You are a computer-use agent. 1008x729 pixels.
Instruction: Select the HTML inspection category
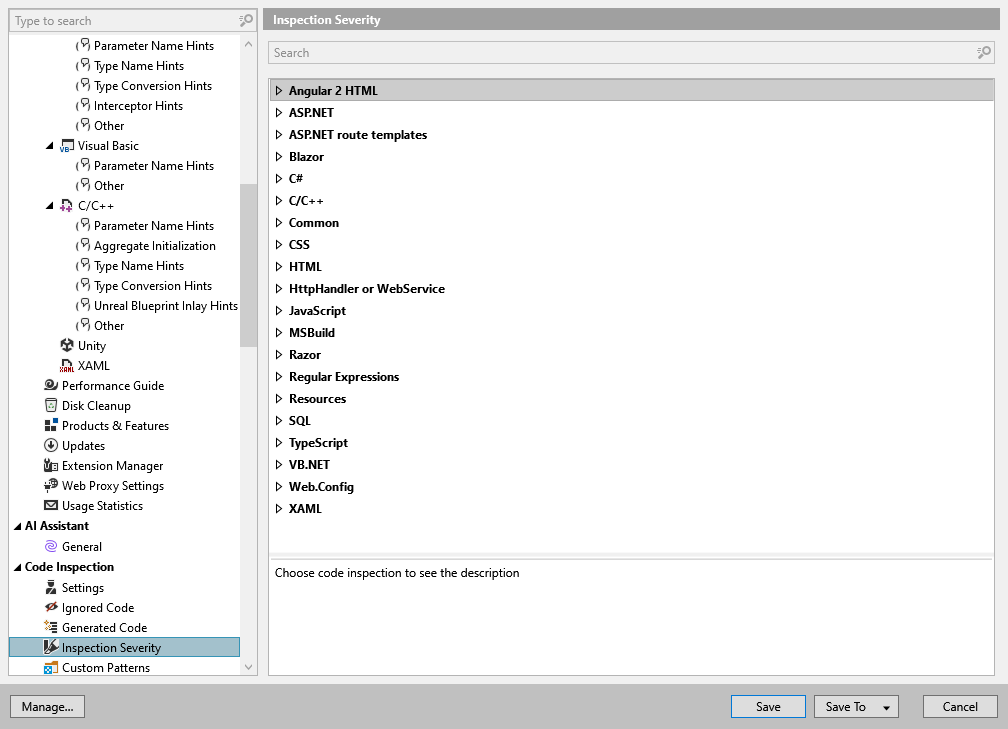click(x=305, y=267)
